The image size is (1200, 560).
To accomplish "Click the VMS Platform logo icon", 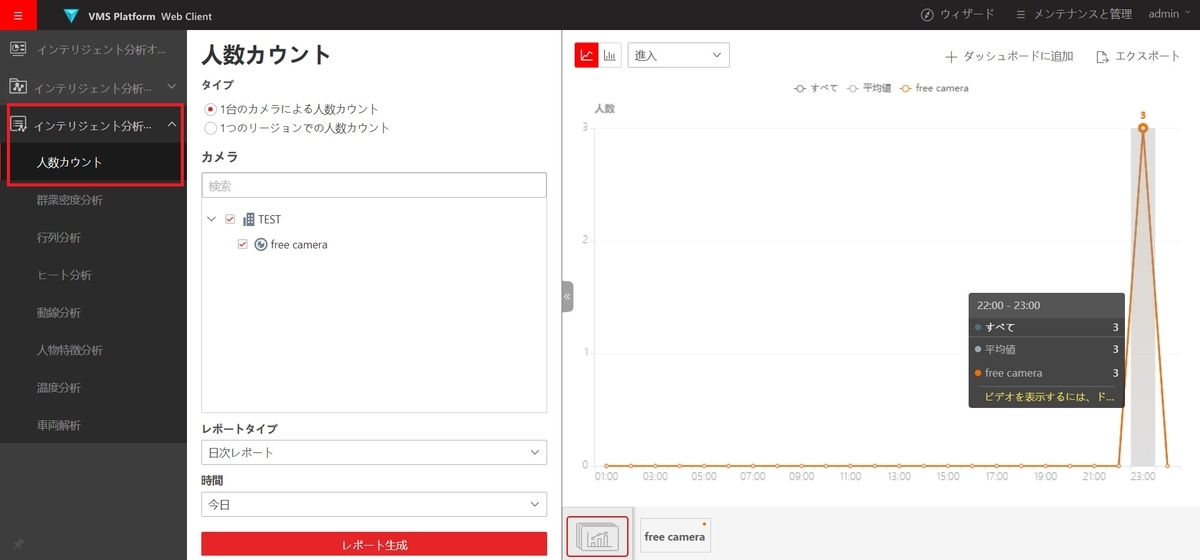I will point(70,16).
